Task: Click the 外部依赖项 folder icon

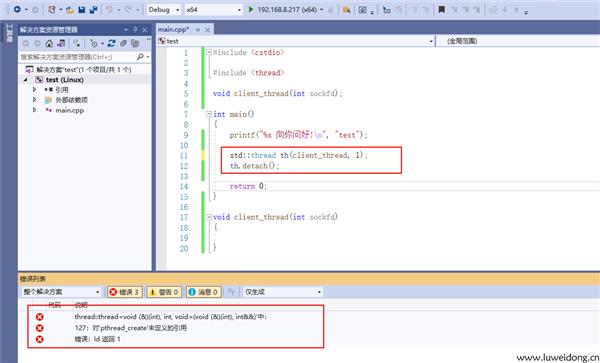Action: tap(48, 100)
